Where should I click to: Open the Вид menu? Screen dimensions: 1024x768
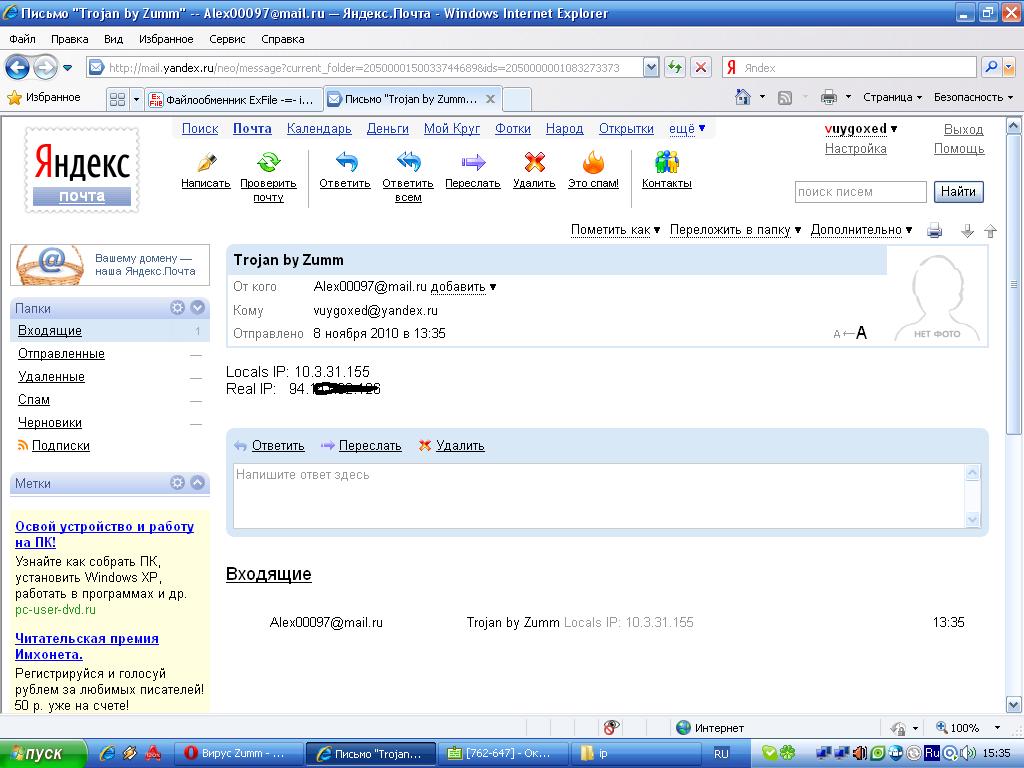[113, 39]
